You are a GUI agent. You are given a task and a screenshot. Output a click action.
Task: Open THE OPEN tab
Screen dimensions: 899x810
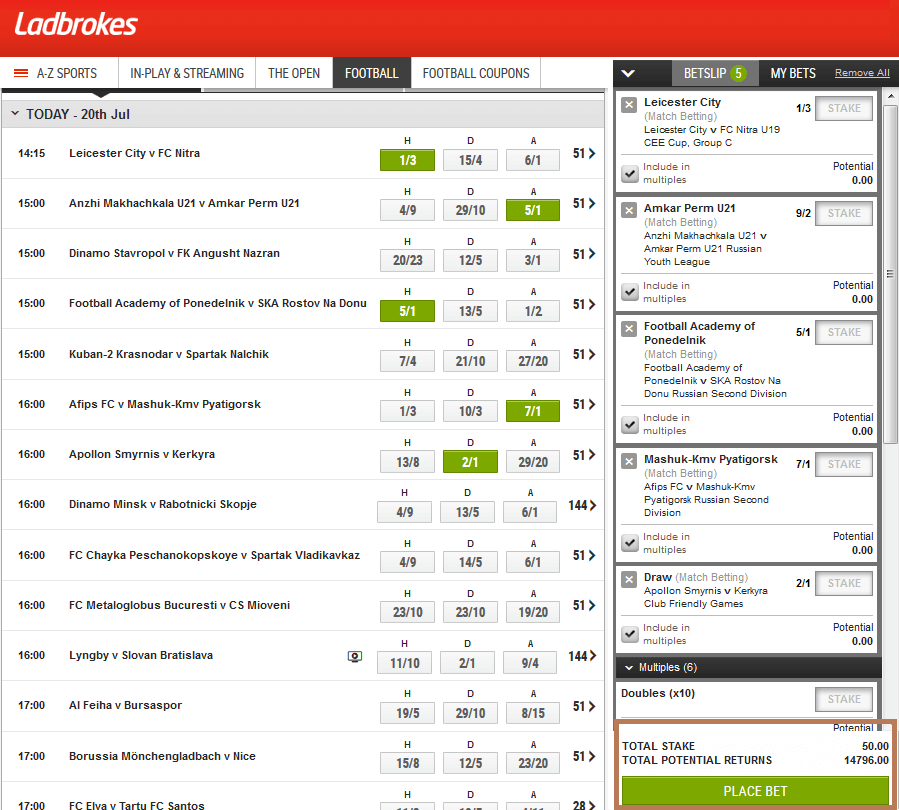pyautogui.click(x=294, y=73)
